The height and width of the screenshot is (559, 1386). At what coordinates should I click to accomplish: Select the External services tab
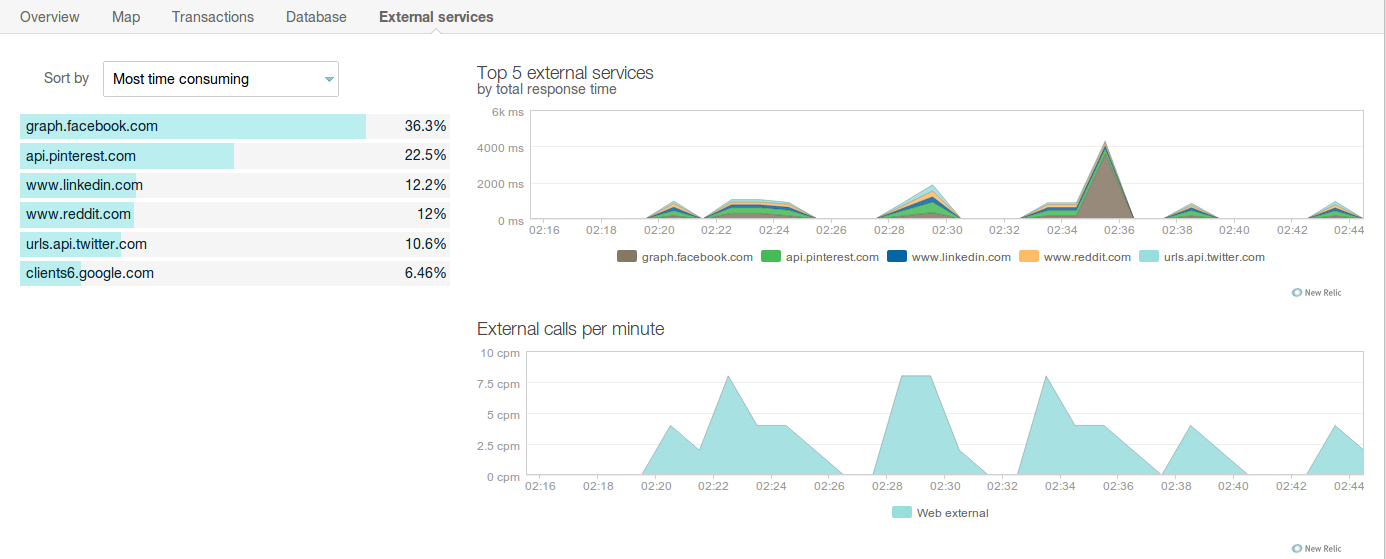point(436,17)
